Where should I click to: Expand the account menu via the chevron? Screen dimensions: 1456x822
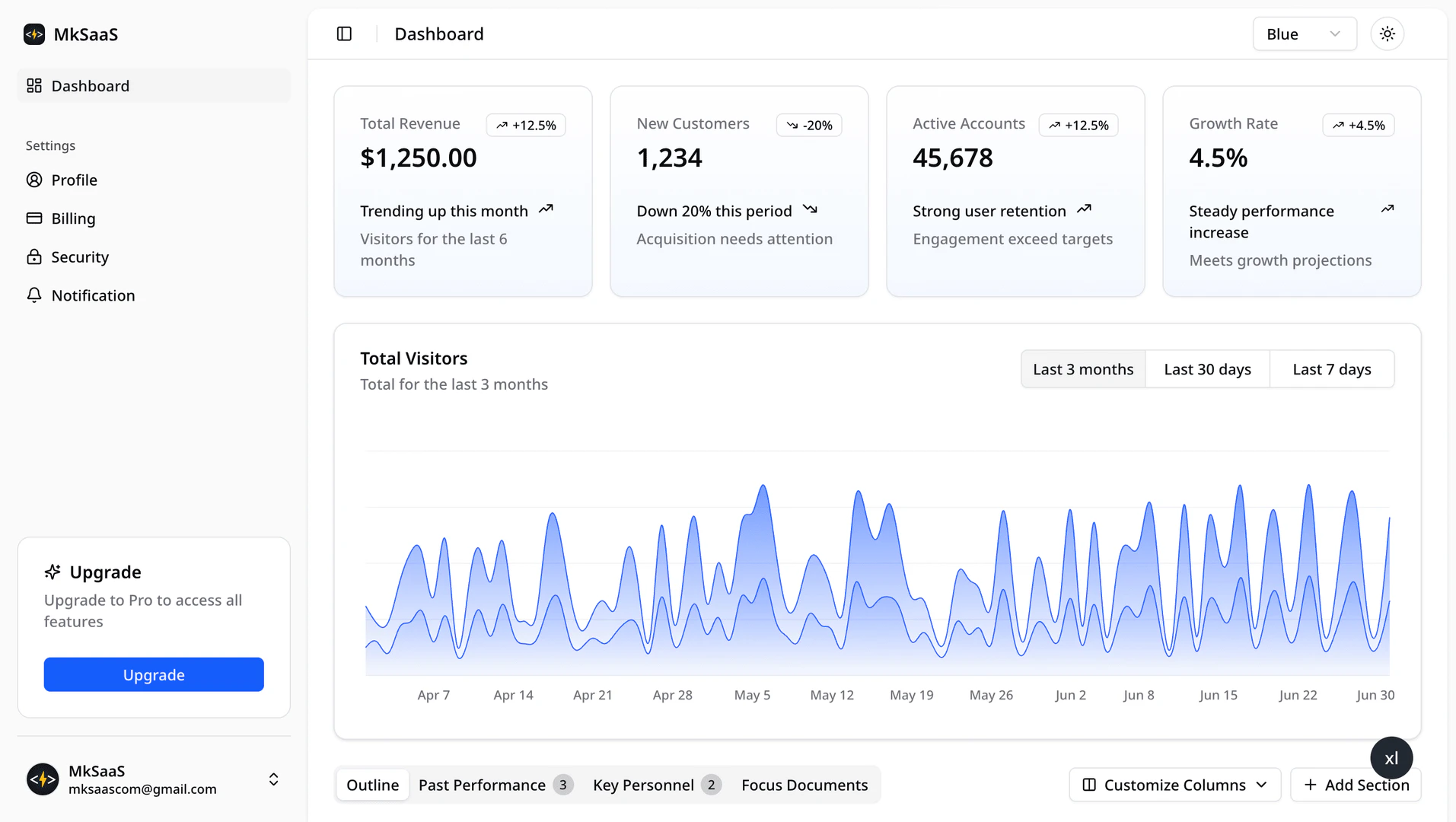[x=272, y=779]
